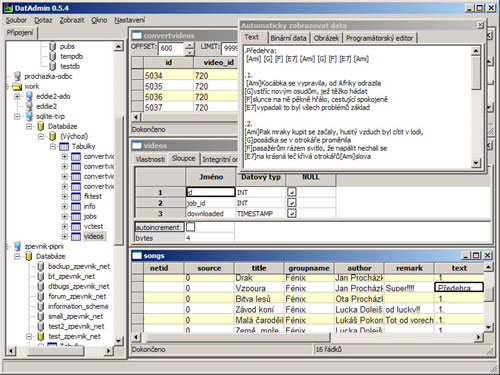
Task: Click the prochazka-odbc connection icon
Action: pos(17,76)
